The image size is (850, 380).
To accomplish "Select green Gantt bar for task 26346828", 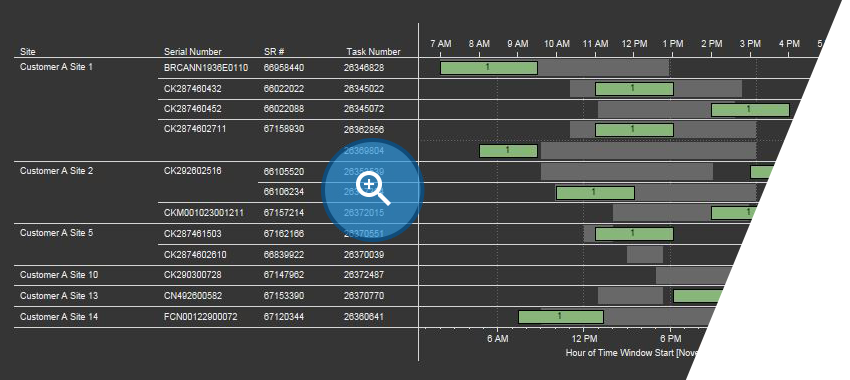I will coord(488,68).
